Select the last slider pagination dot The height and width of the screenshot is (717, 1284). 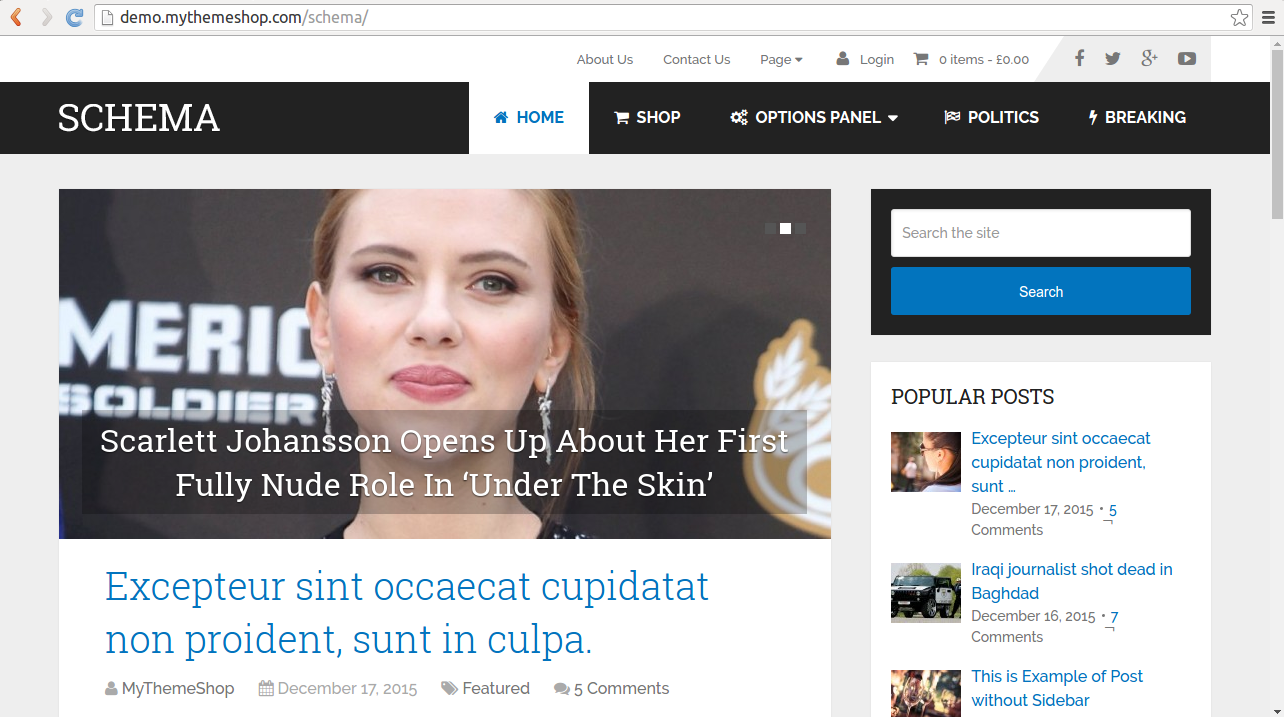click(800, 229)
